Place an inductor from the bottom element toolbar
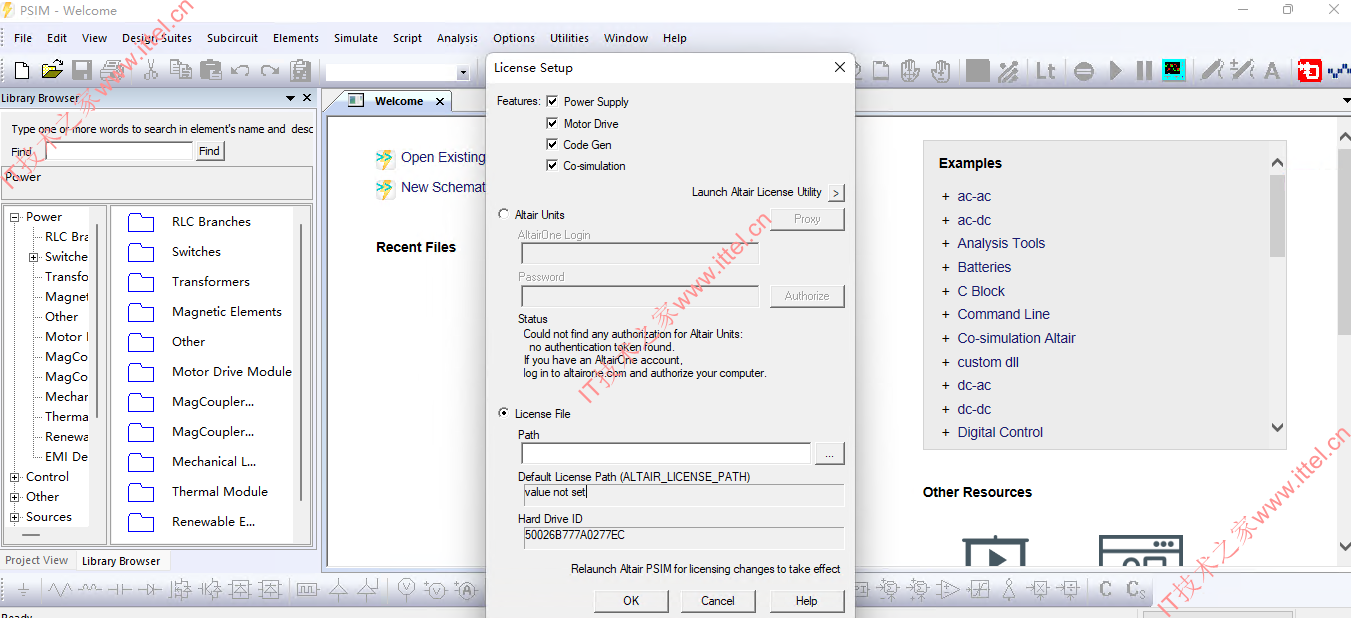 pyautogui.click(x=90, y=589)
